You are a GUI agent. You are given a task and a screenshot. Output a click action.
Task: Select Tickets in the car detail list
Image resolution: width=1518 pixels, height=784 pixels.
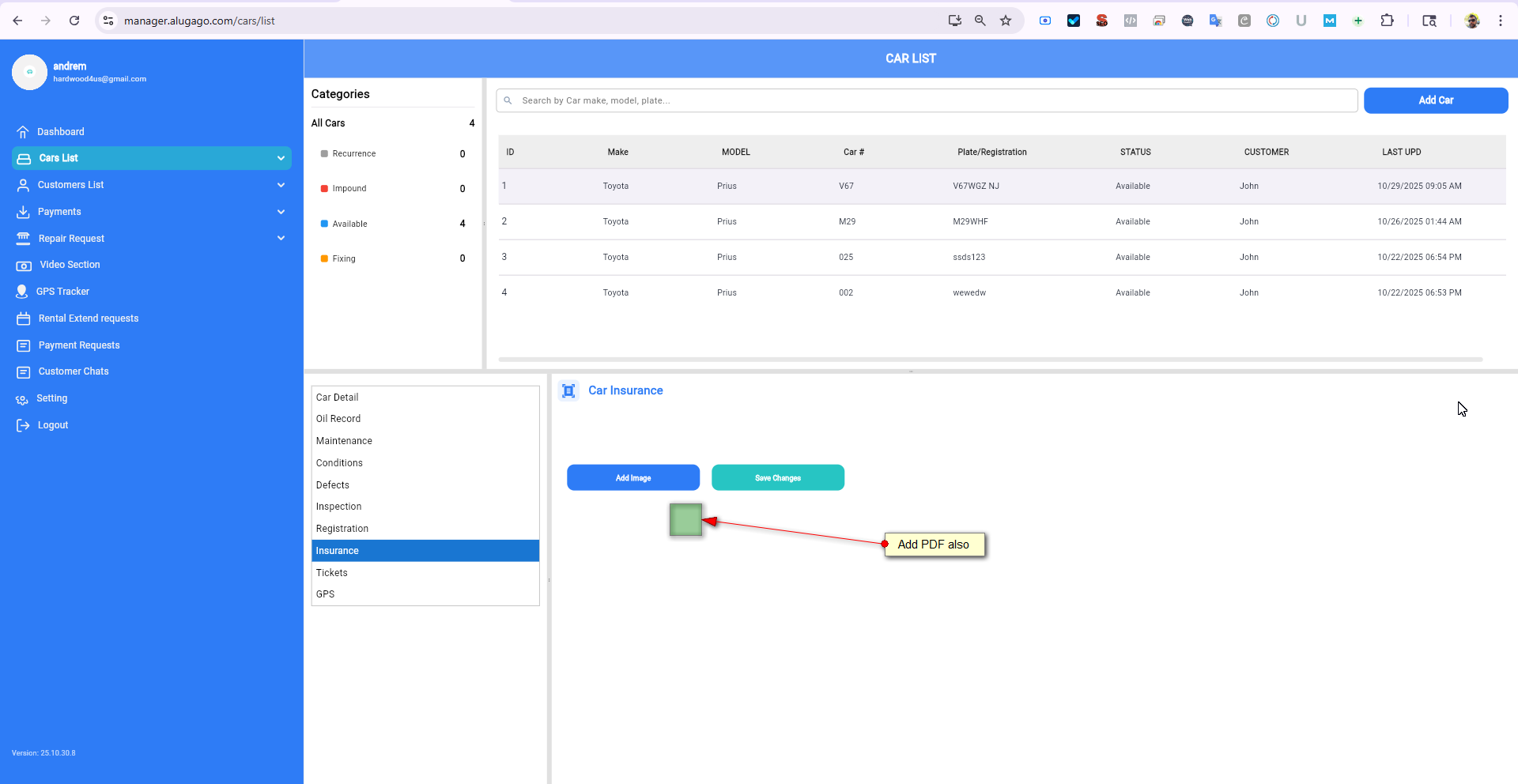[332, 573]
